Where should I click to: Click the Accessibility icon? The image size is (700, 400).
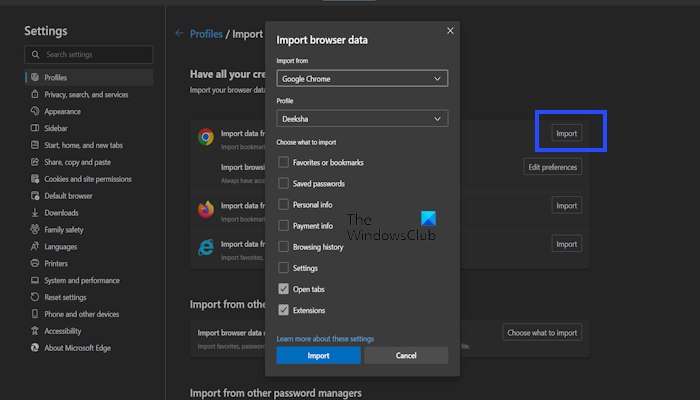(35, 331)
